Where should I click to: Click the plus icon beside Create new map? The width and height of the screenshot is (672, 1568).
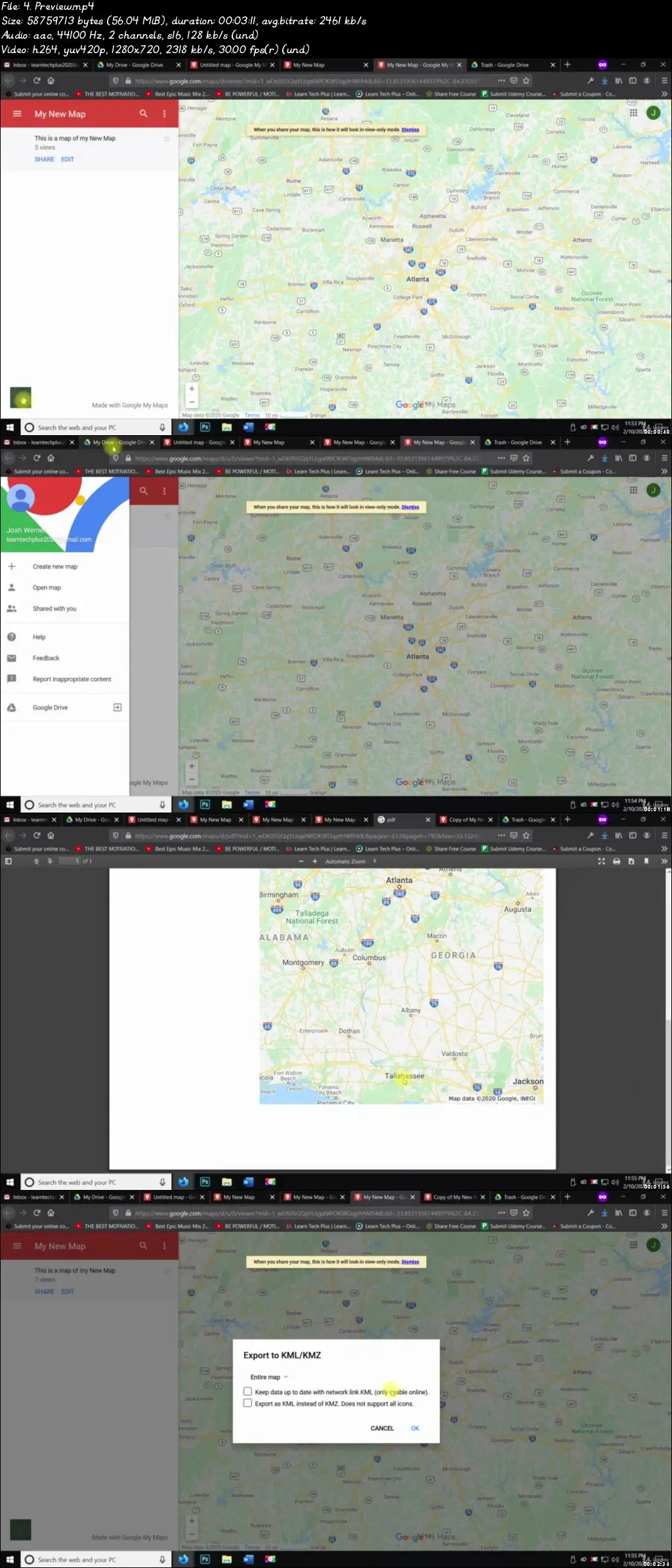click(11, 566)
